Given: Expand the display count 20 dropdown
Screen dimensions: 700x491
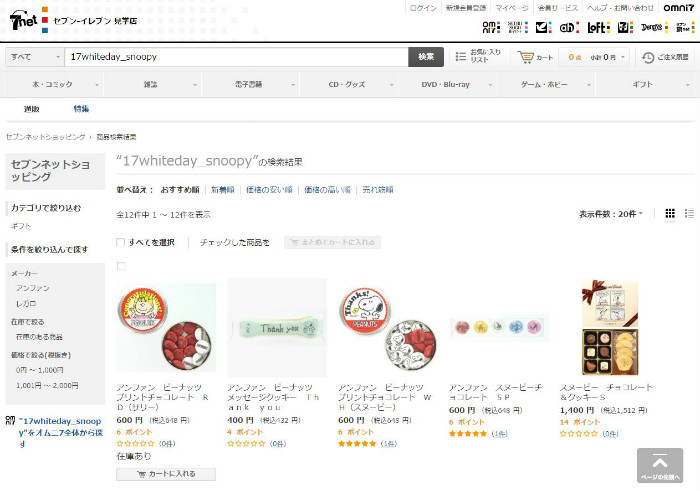Looking at the screenshot, I should coord(611,214).
